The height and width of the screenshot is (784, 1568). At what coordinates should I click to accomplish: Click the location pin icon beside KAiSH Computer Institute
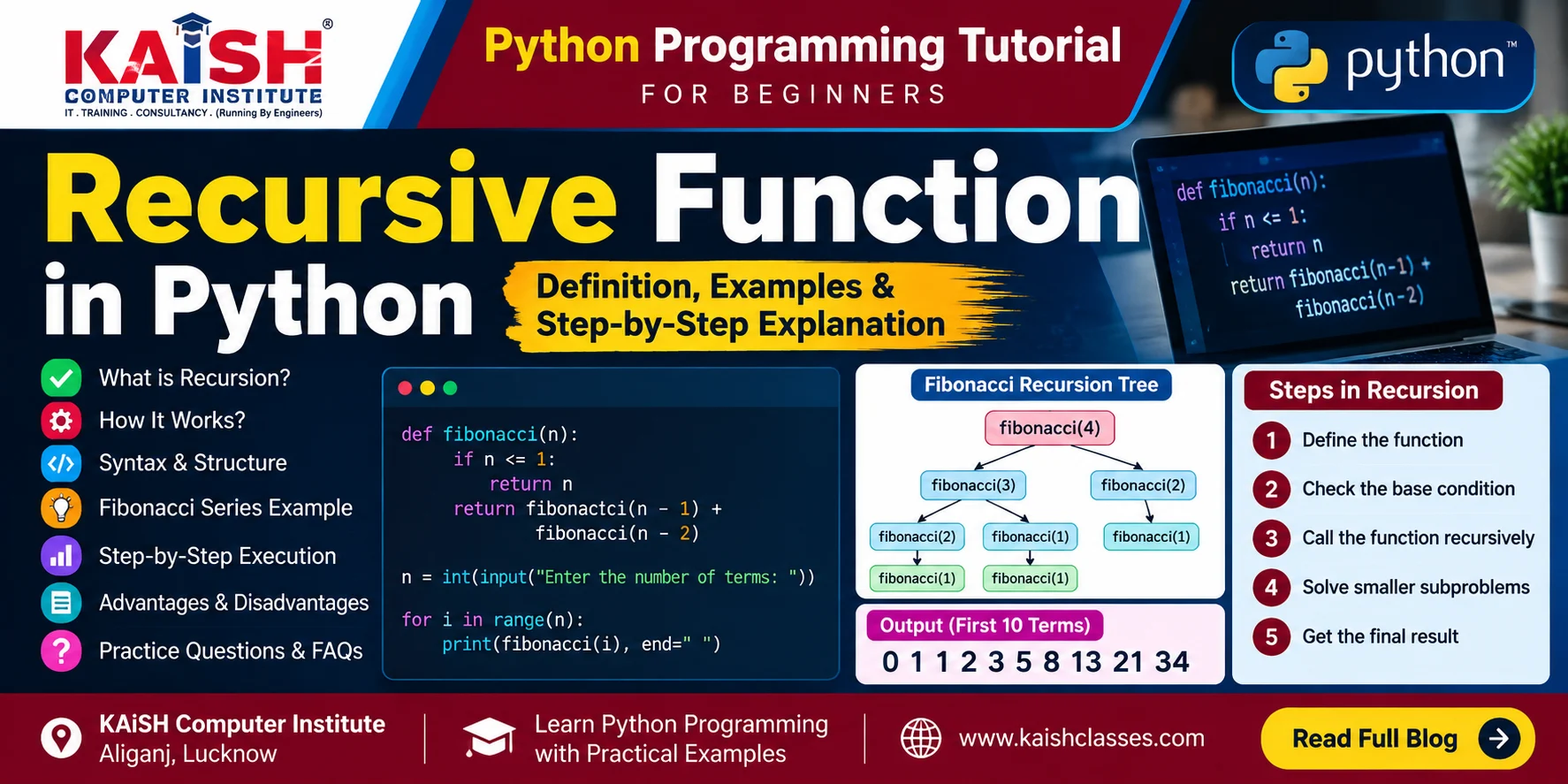point(61,738)
